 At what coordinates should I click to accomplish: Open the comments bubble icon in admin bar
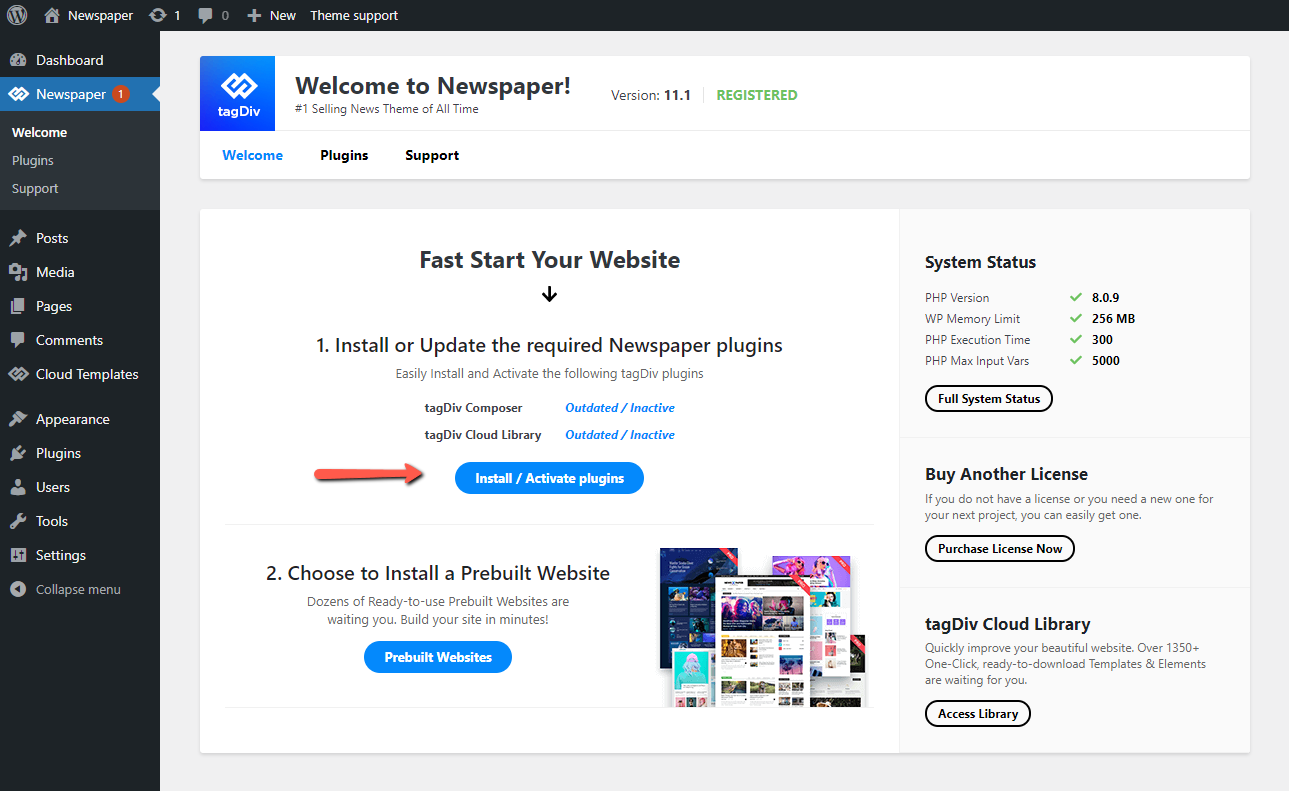206,15
